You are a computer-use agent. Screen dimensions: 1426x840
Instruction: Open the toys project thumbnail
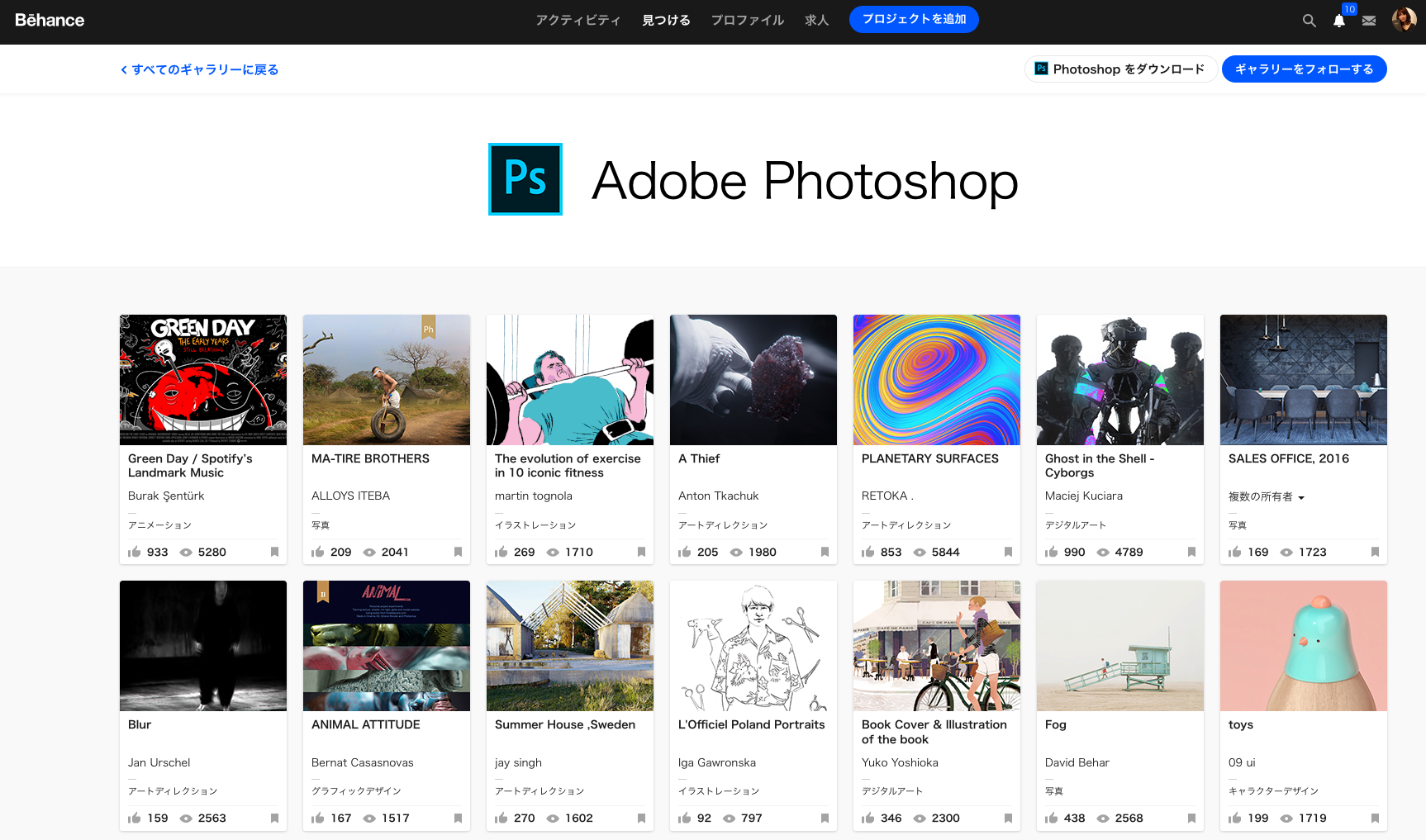pyautogui.click(x=1304, y=646)
